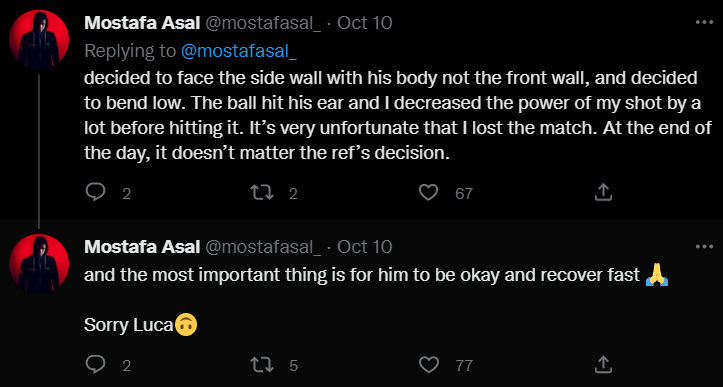Like the first tweet with 67 likes
This screenshot has height=387, width=723.
click(428, 192)
